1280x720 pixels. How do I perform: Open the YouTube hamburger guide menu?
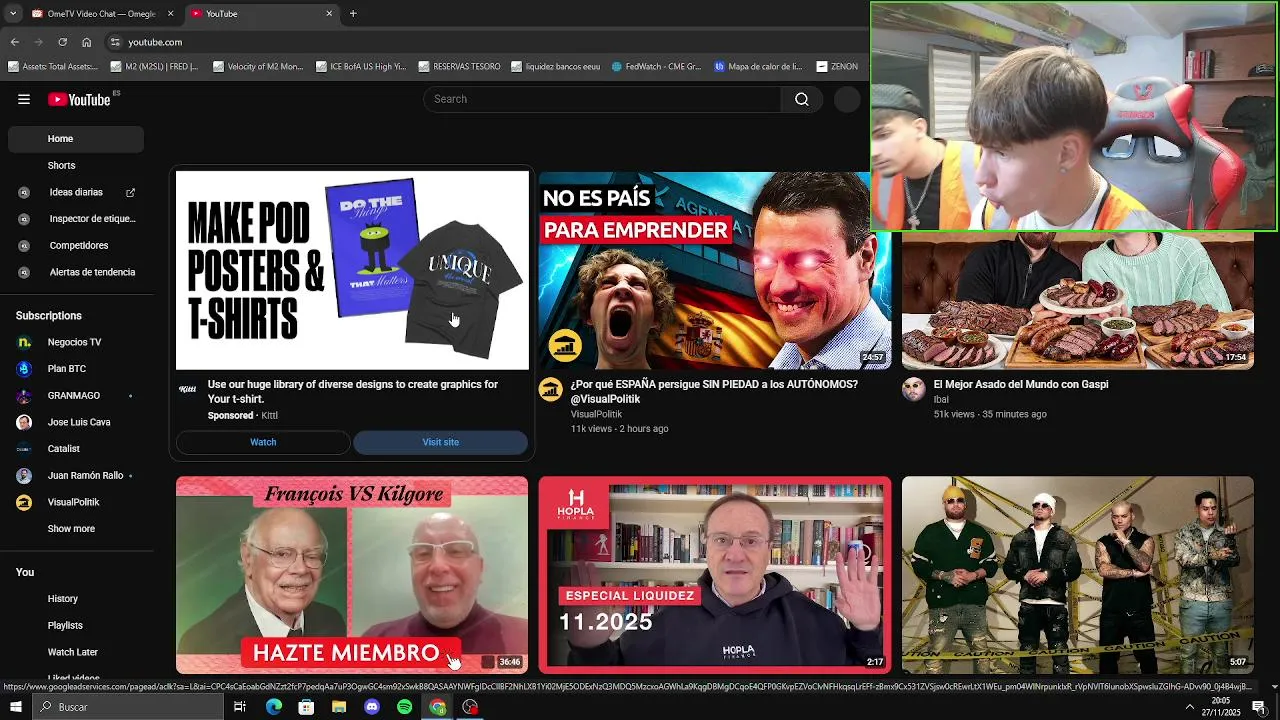coord(24,99)
